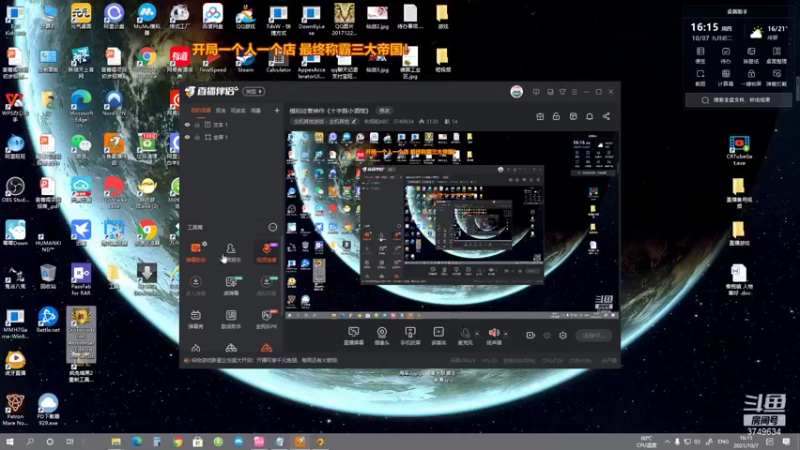Mute the 麦克风 microphone

465,336
